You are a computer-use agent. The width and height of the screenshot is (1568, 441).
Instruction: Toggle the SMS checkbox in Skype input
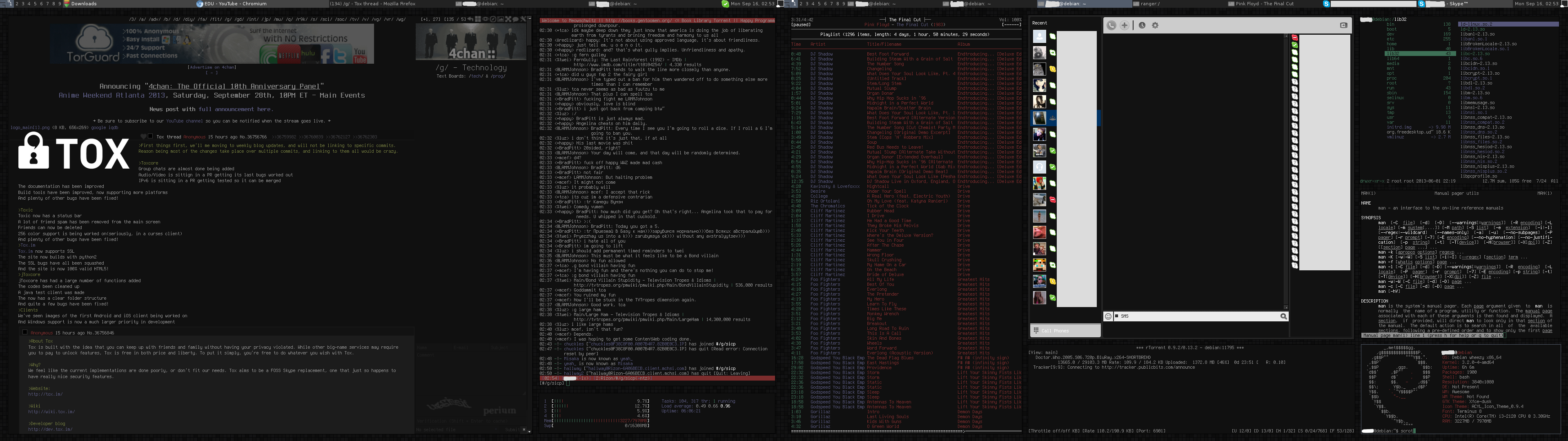pos(1117,316)
